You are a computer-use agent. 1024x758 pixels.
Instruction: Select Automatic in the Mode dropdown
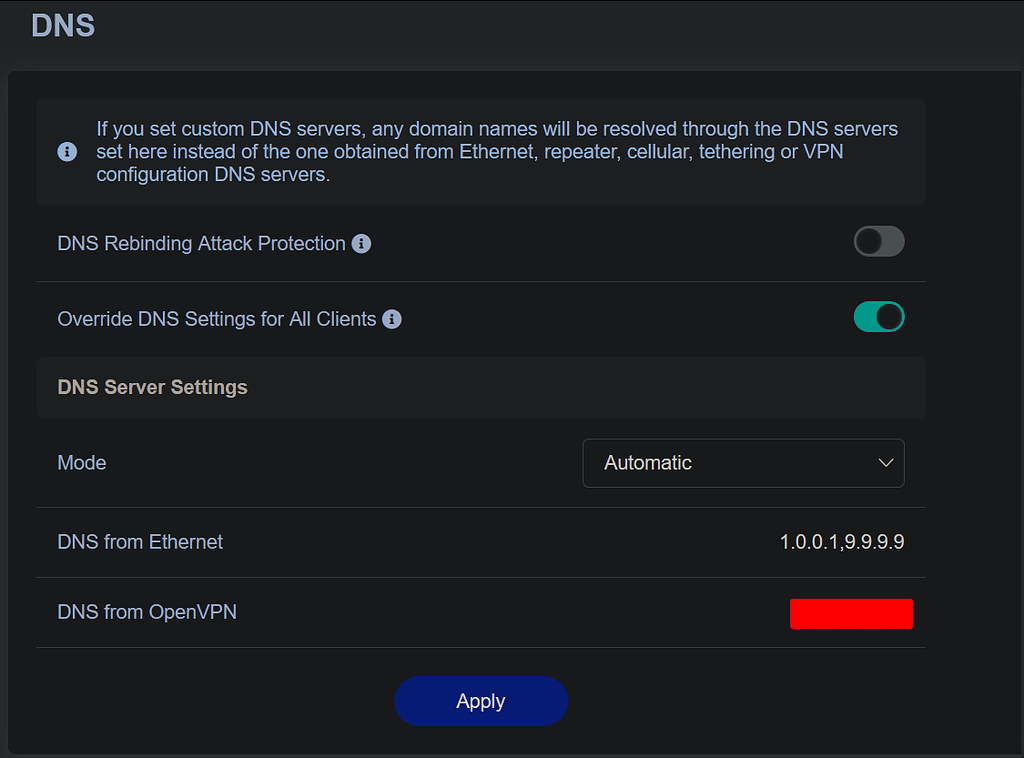pos(744,463)
